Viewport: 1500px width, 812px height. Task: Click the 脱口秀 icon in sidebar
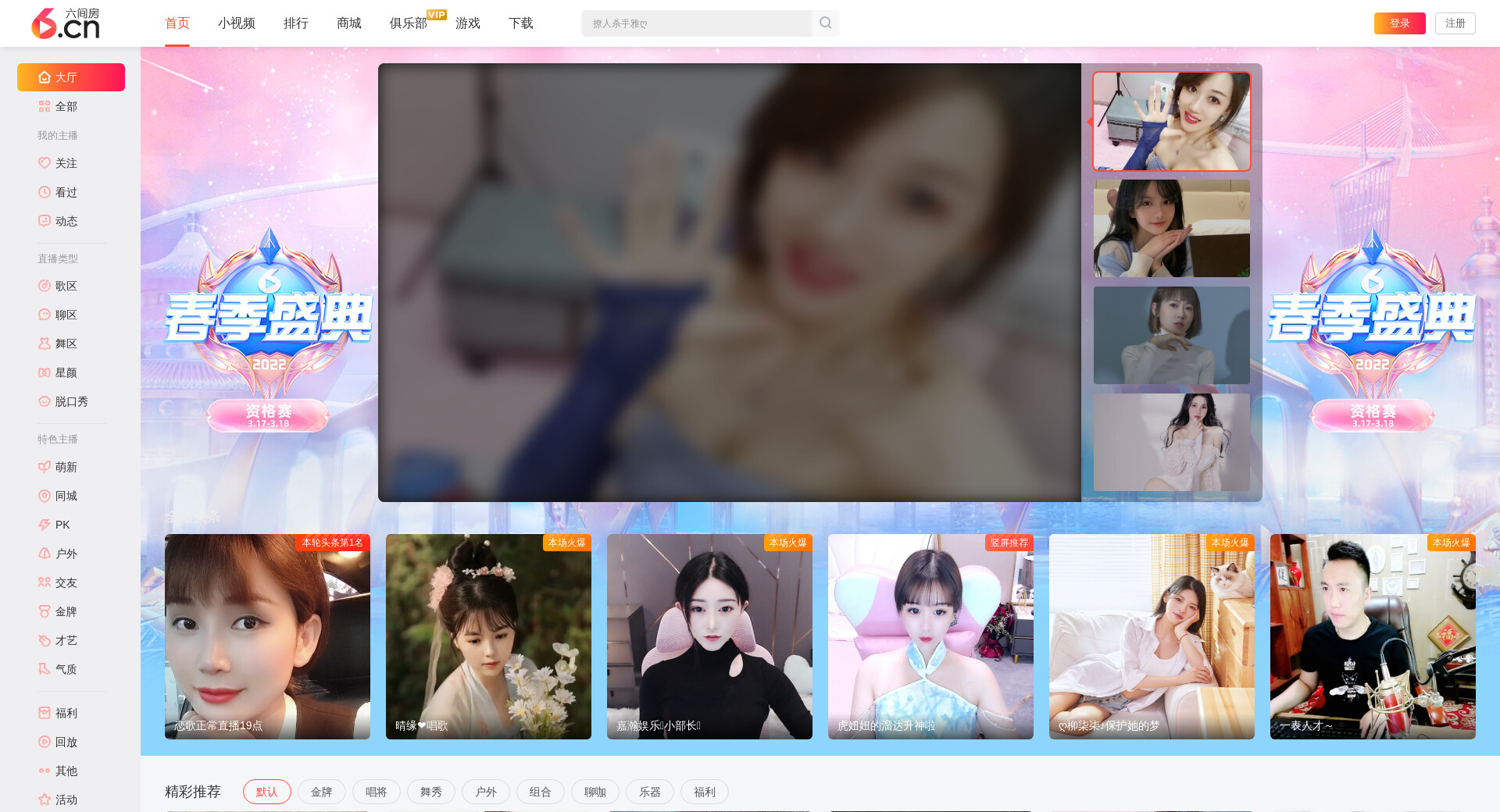pos(45,401)
